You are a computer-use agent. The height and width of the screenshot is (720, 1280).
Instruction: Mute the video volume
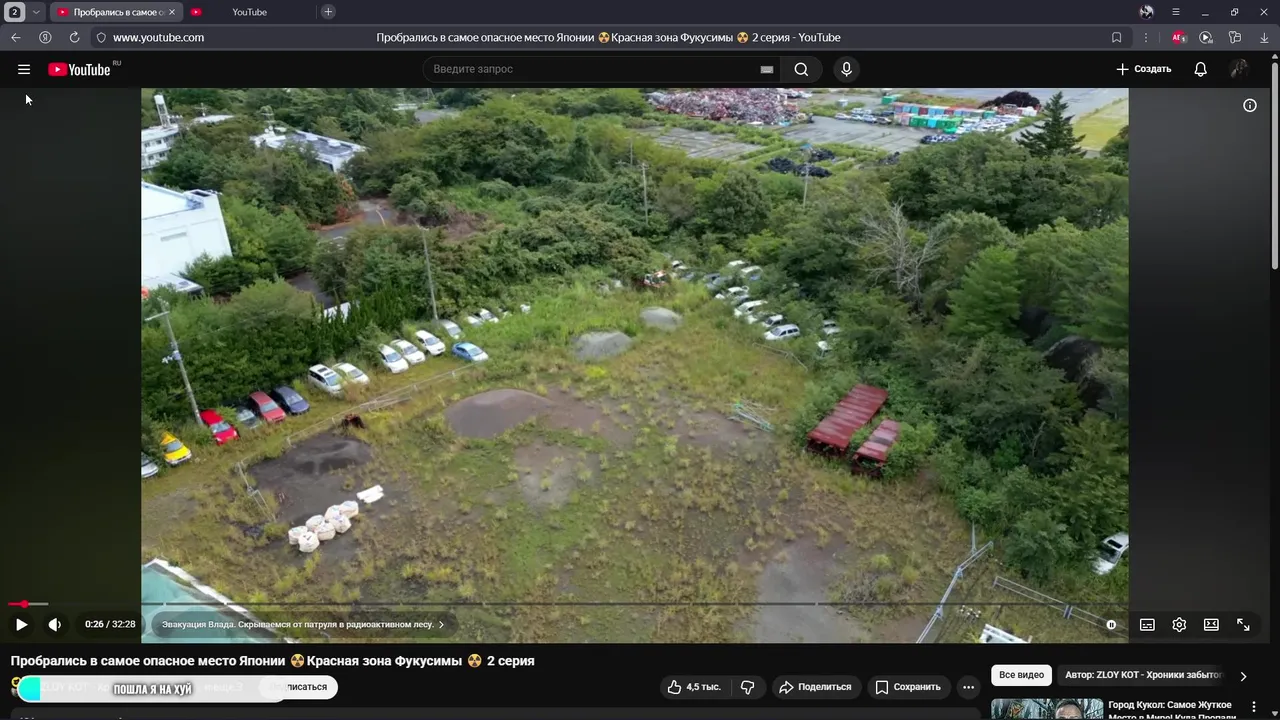pyautogui.click(x=54, y=624)
